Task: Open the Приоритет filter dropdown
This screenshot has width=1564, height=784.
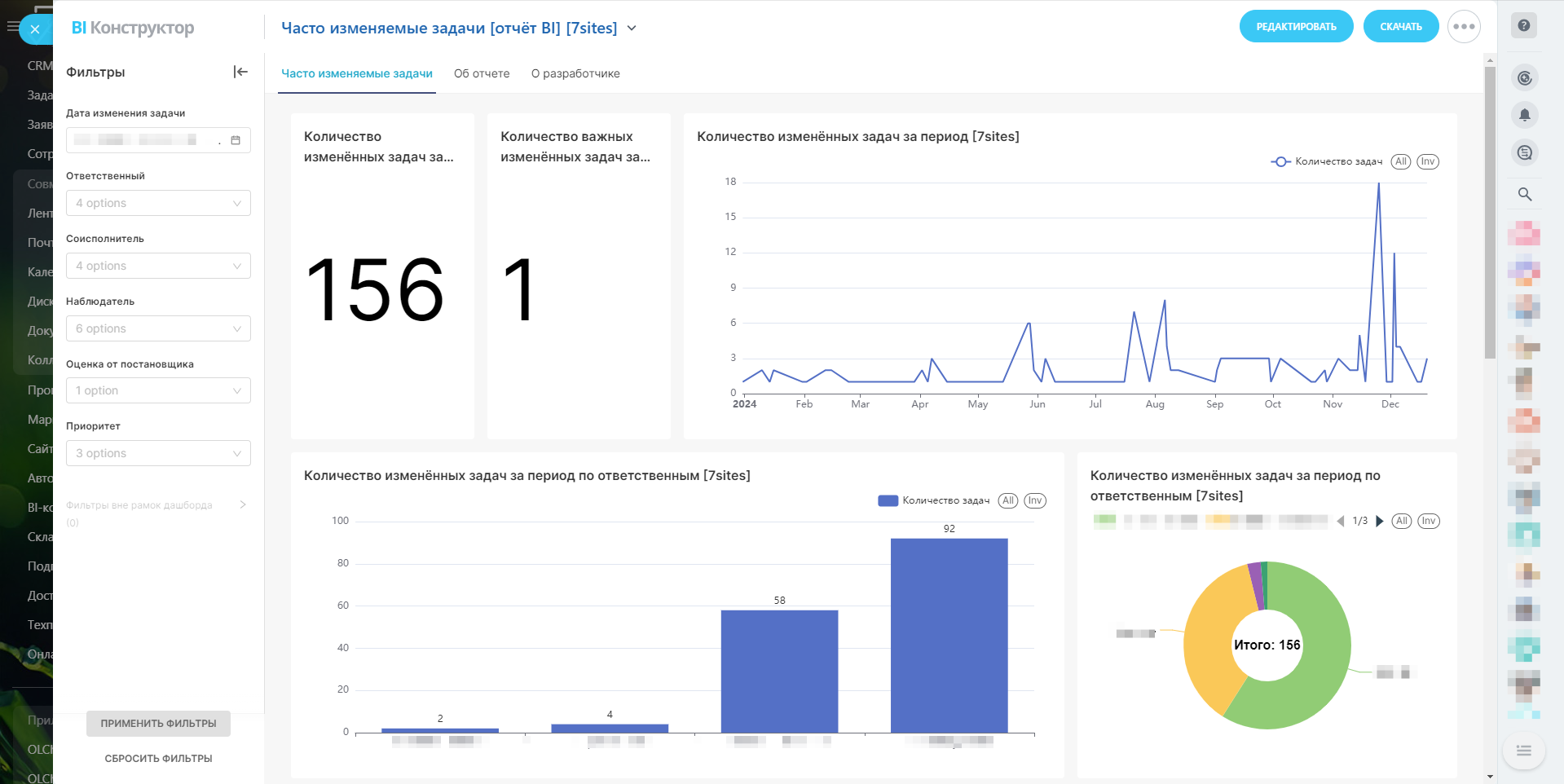Action: [x=158, y=453]
